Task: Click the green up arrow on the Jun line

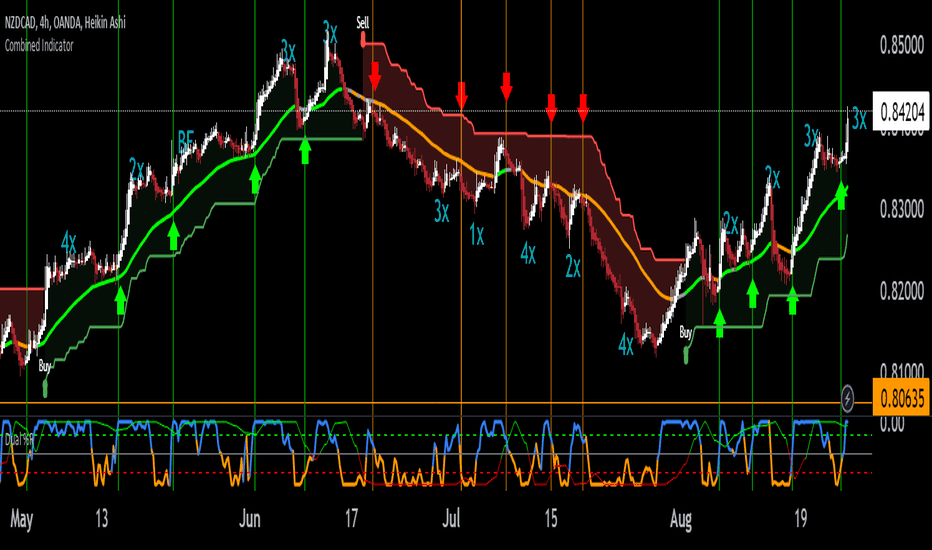Action: (255, 180)
